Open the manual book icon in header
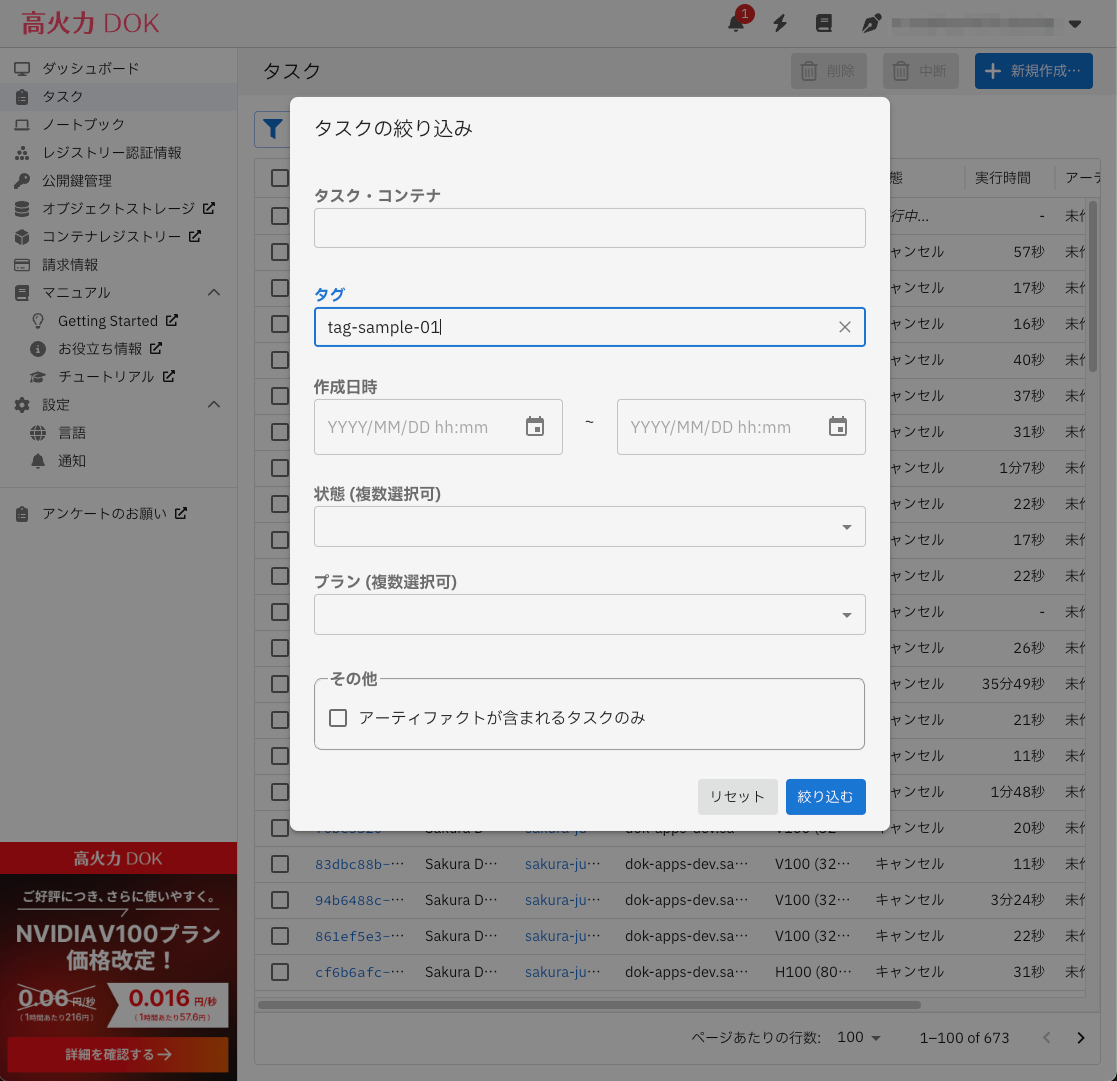This screenshot has height=1081, width=1117. coord(824,24)
